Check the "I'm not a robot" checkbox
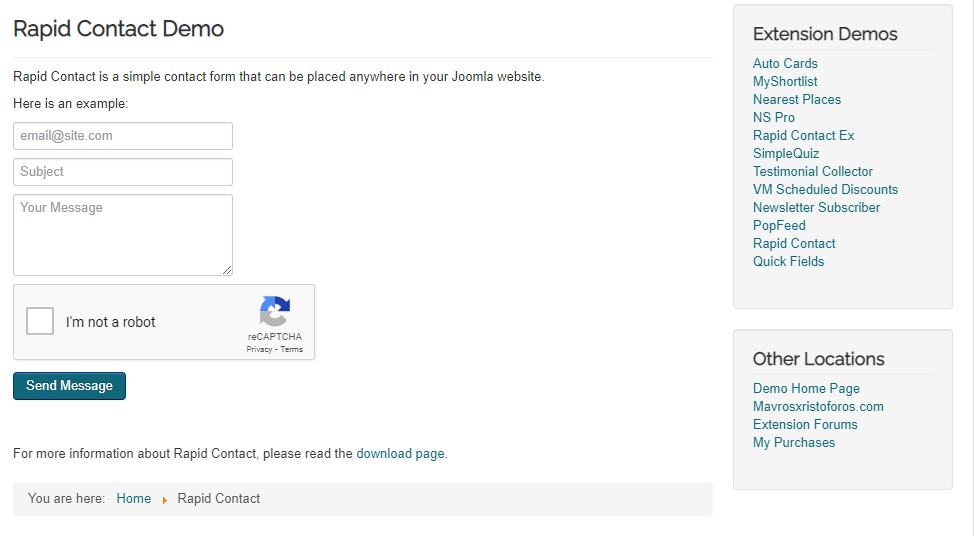This screenshot has width=974, height=536. (40, 321)
